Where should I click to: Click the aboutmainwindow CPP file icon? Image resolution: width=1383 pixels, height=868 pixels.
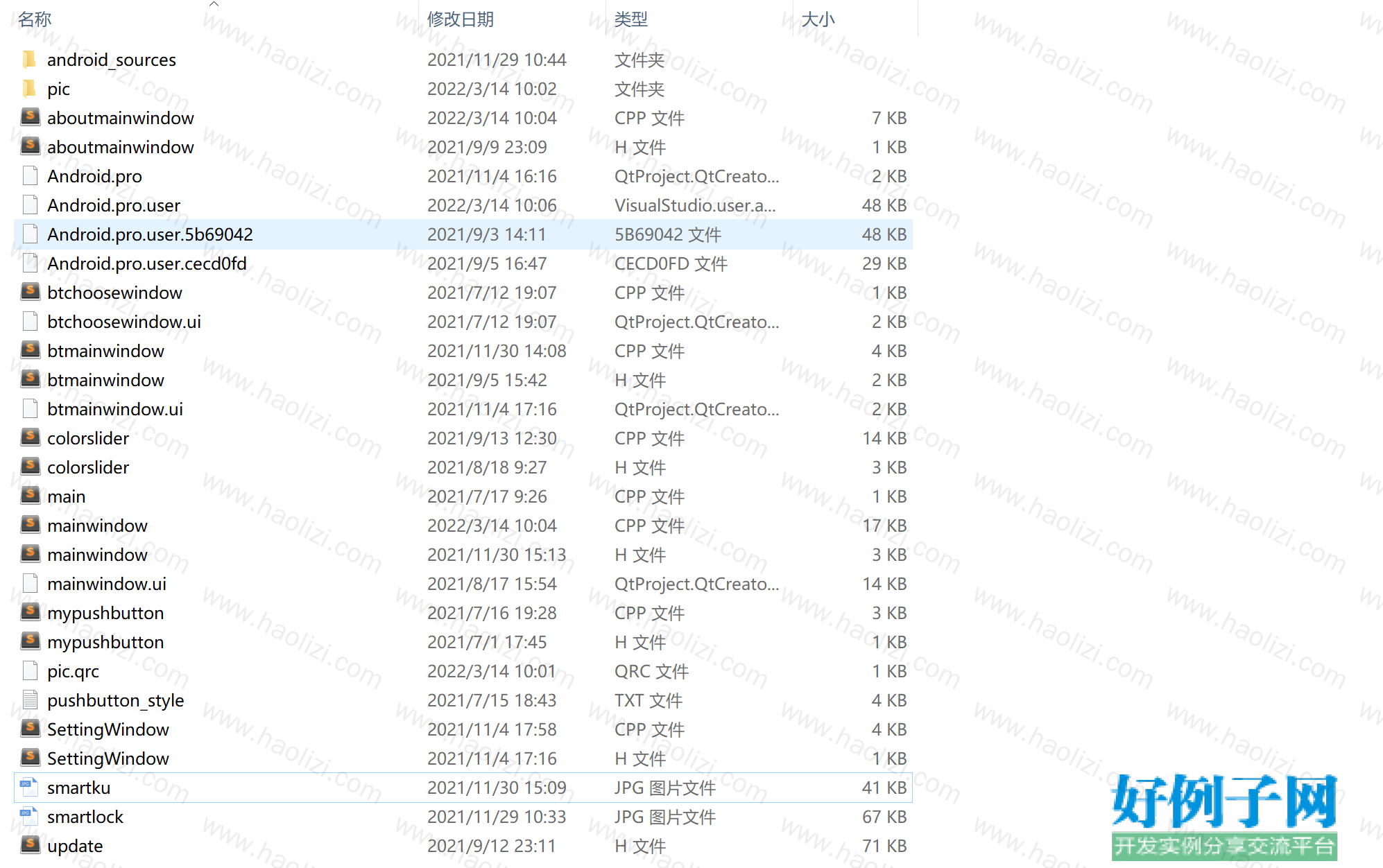click(x=30, y=118)
